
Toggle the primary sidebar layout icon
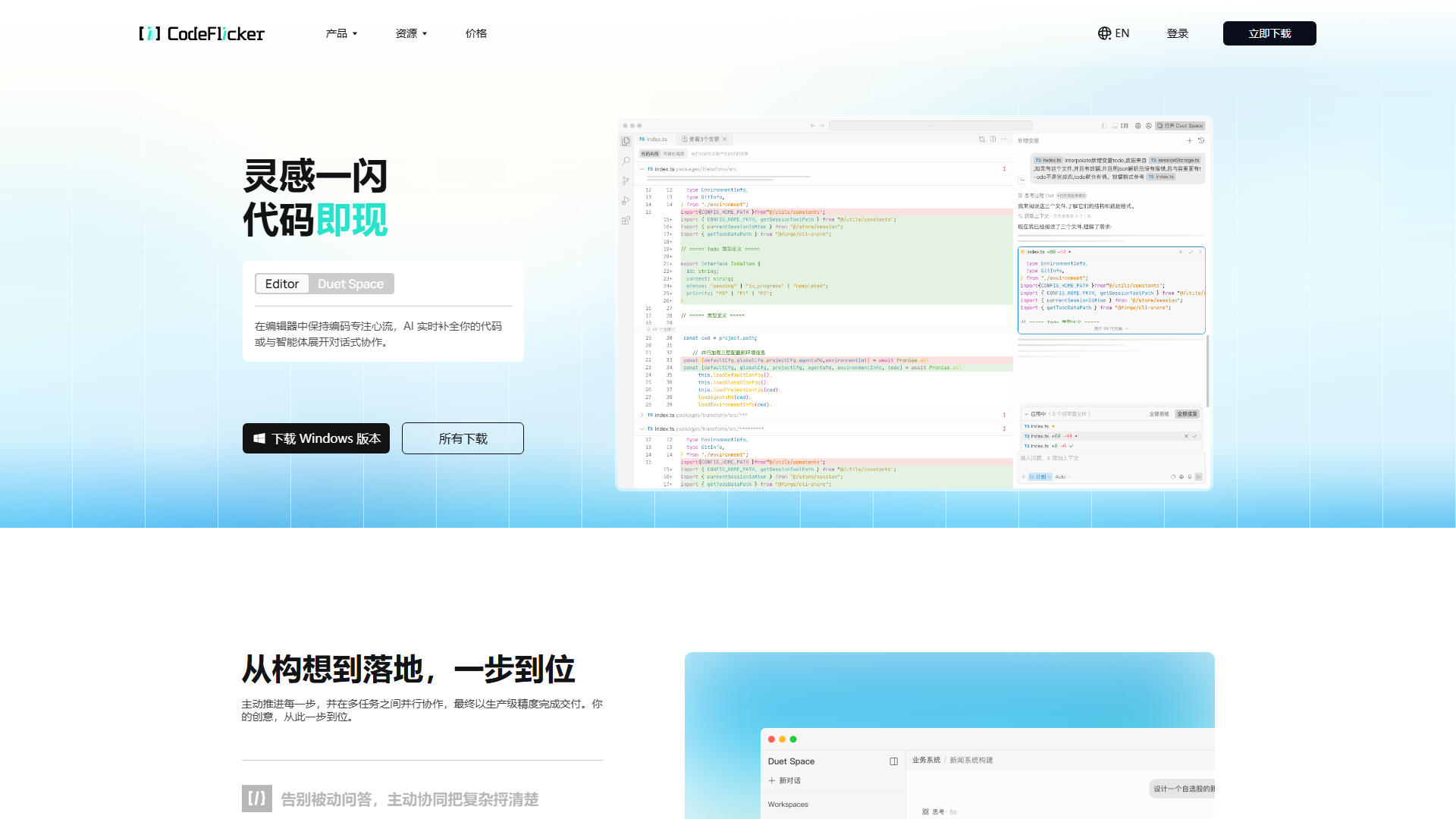pyautogui.click(x=1104, y=126)
